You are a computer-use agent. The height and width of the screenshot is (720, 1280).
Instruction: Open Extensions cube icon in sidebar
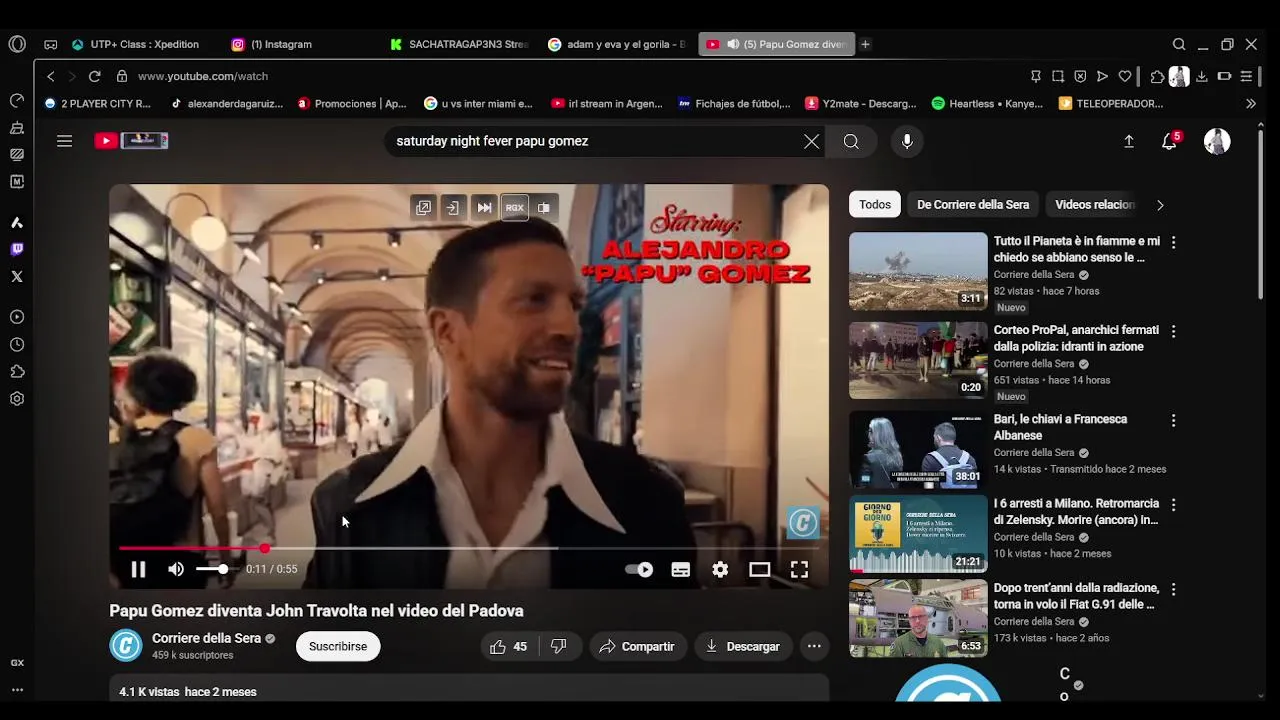pos(17,372)
